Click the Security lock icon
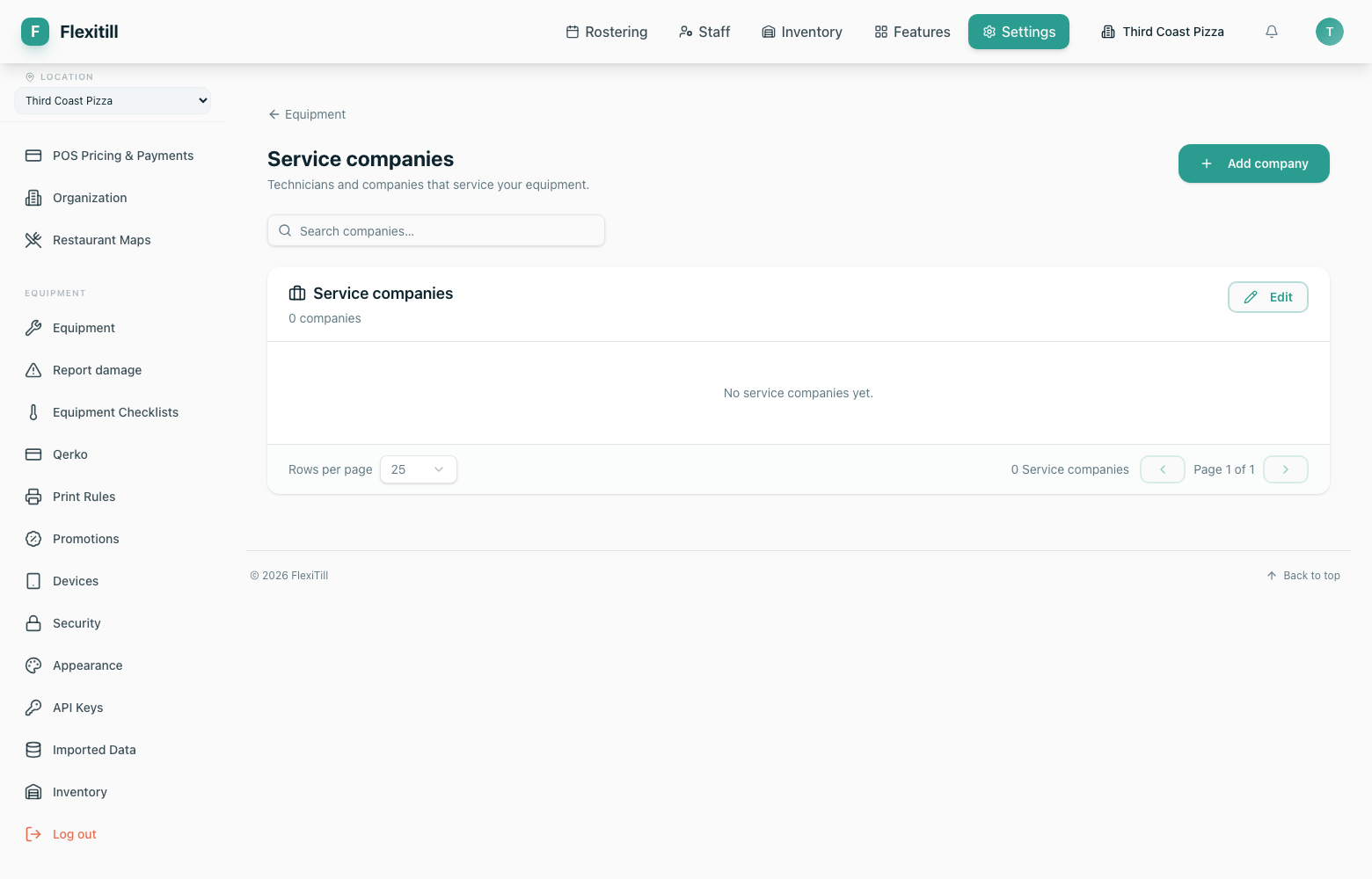This screenshot has width=1372, height=879. tap(33, 623)
